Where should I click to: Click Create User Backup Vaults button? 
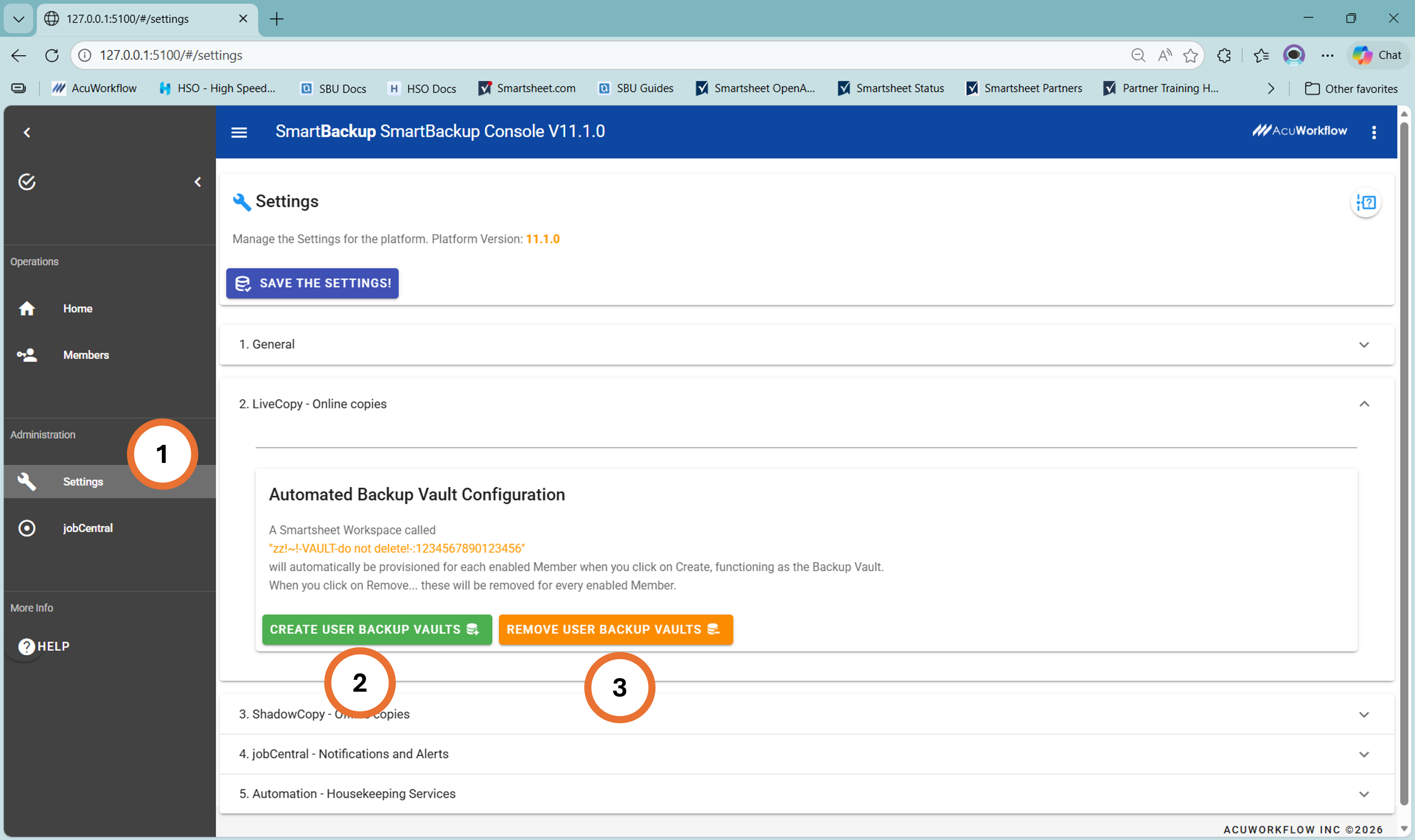point(376,630)
